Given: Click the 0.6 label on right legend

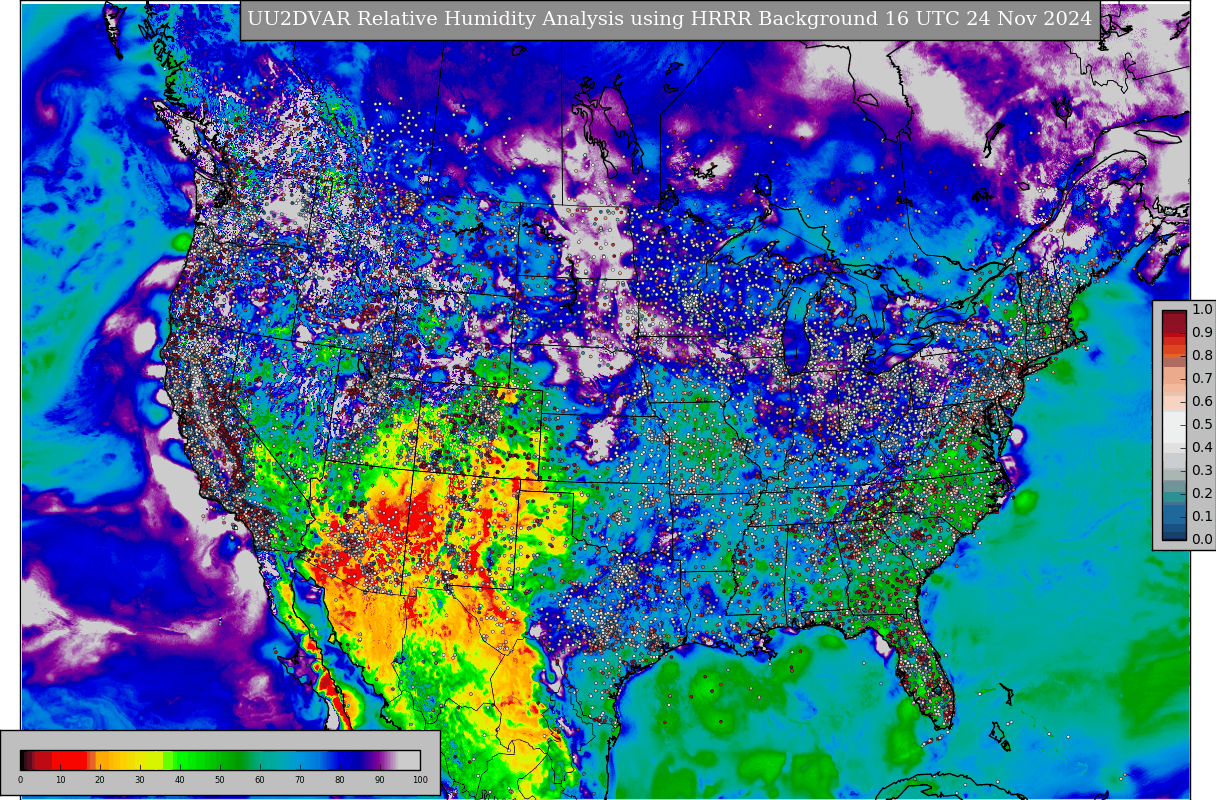Looking at the screenshot, I should click(x=1202, y=401).
